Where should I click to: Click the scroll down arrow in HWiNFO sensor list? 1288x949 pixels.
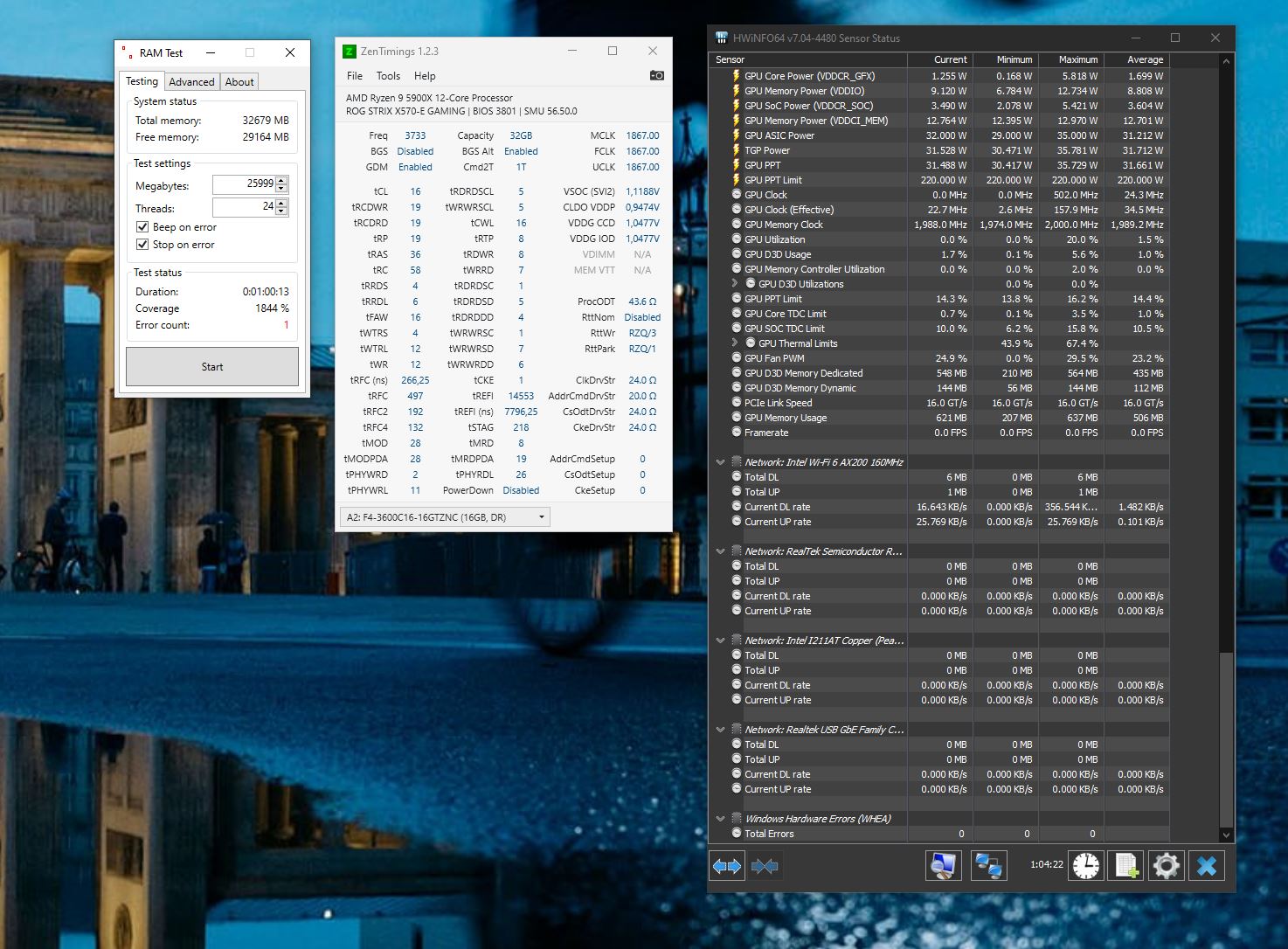point(1226,835)
